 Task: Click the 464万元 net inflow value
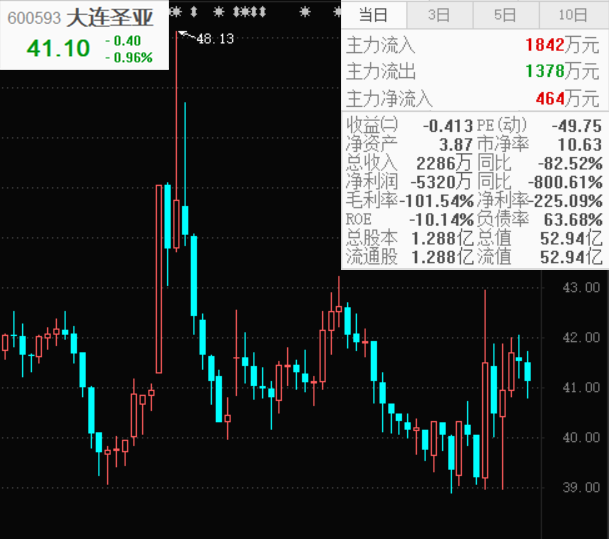(567, 98)
